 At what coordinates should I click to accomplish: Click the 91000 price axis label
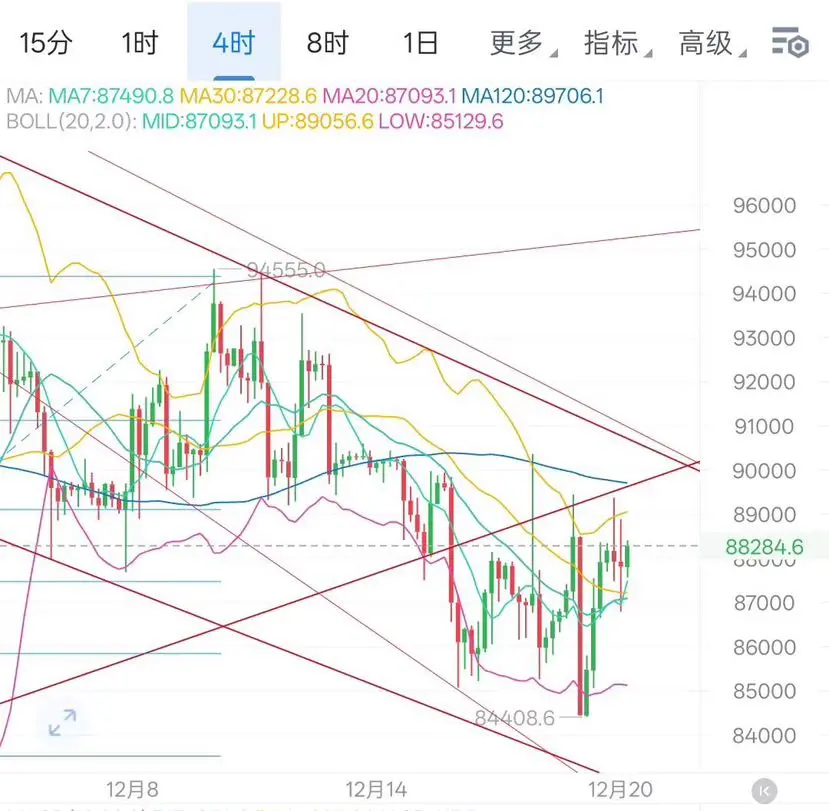pos(764,426)
